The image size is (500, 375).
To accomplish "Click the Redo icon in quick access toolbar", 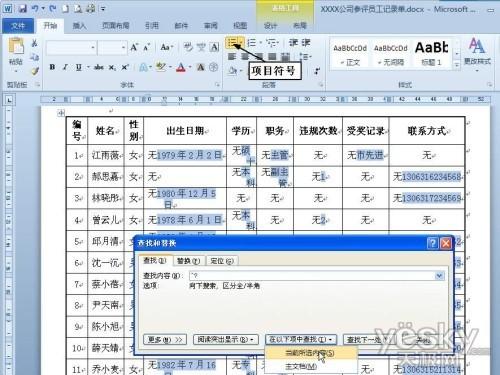I will (x=52, y=8).
